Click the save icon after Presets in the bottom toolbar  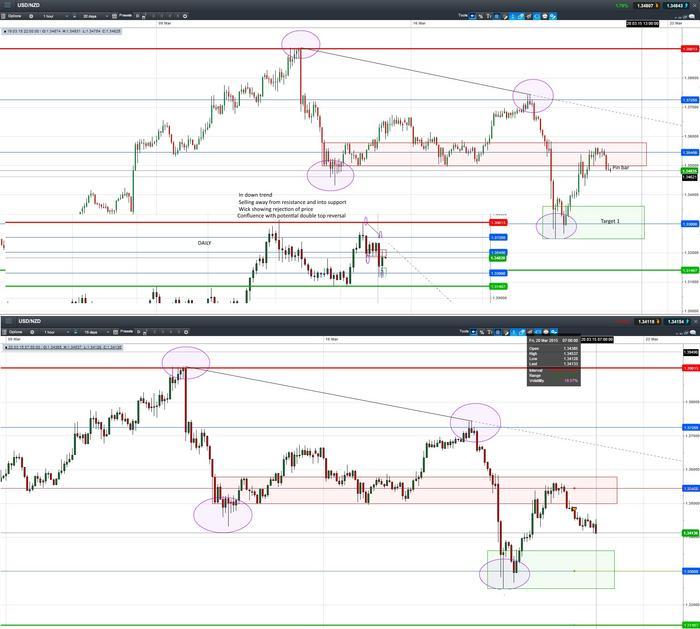pyautogui.click(x=145, y=332)
